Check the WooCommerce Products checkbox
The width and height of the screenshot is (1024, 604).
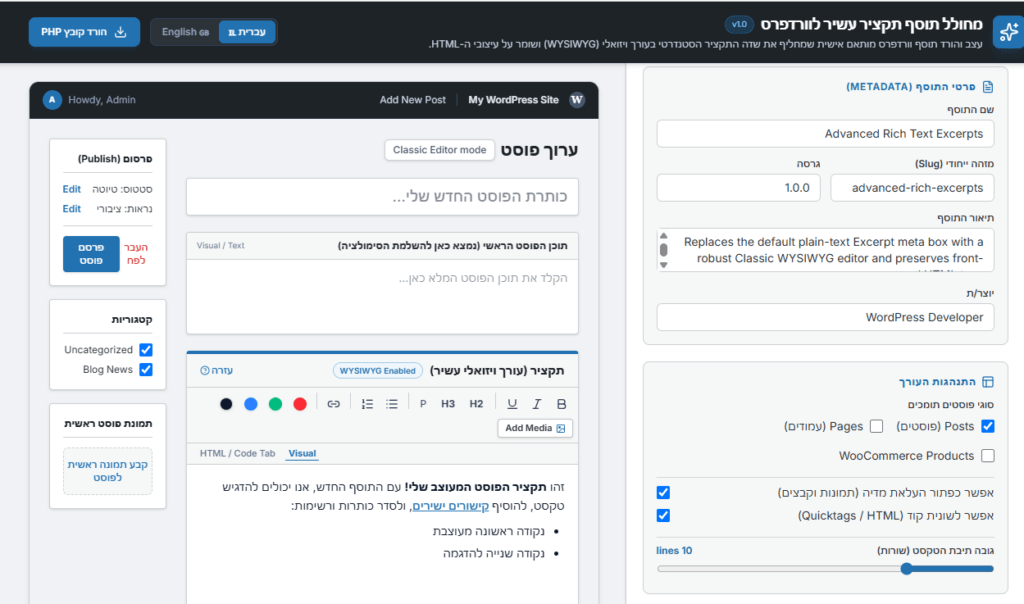pos(988,456)
